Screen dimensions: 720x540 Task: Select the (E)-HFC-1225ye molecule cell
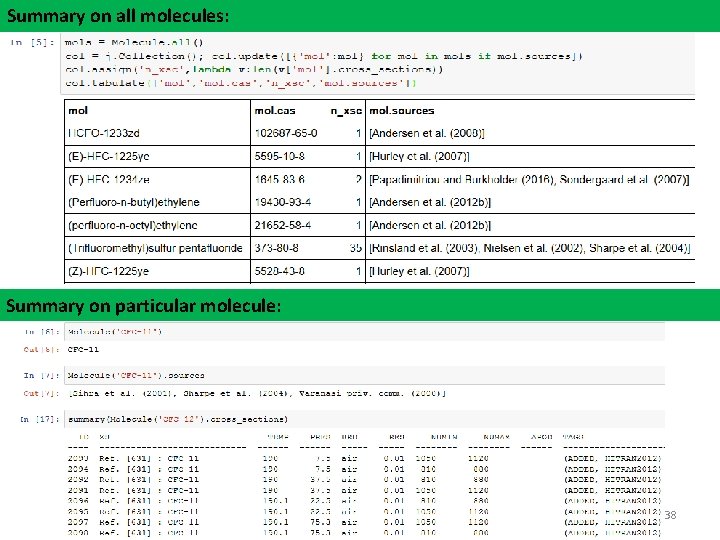coord(108,156)
